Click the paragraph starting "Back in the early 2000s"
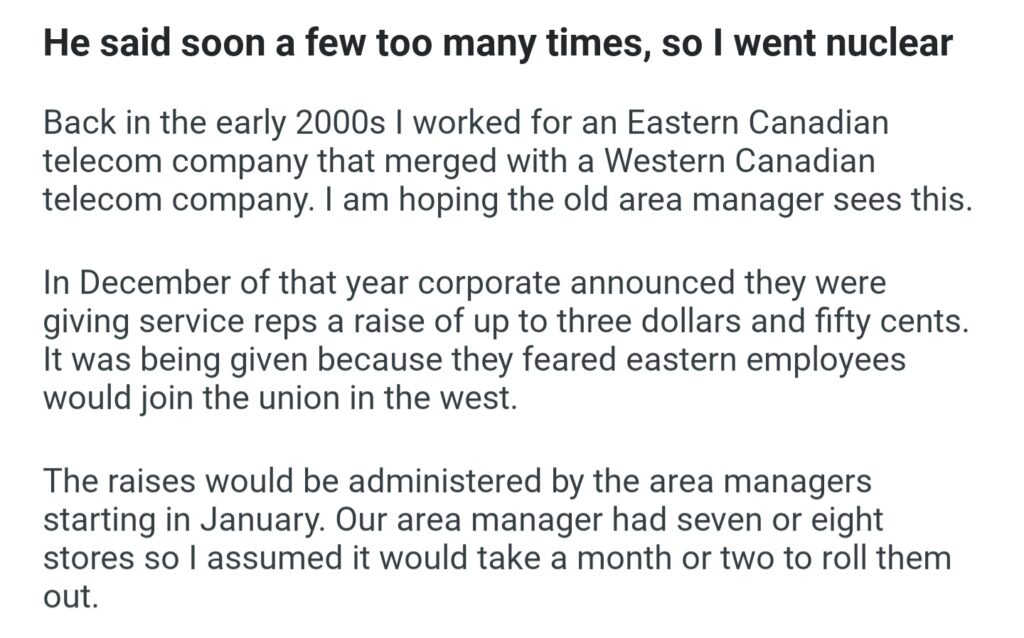1024x638 pixels. point(506,161)
